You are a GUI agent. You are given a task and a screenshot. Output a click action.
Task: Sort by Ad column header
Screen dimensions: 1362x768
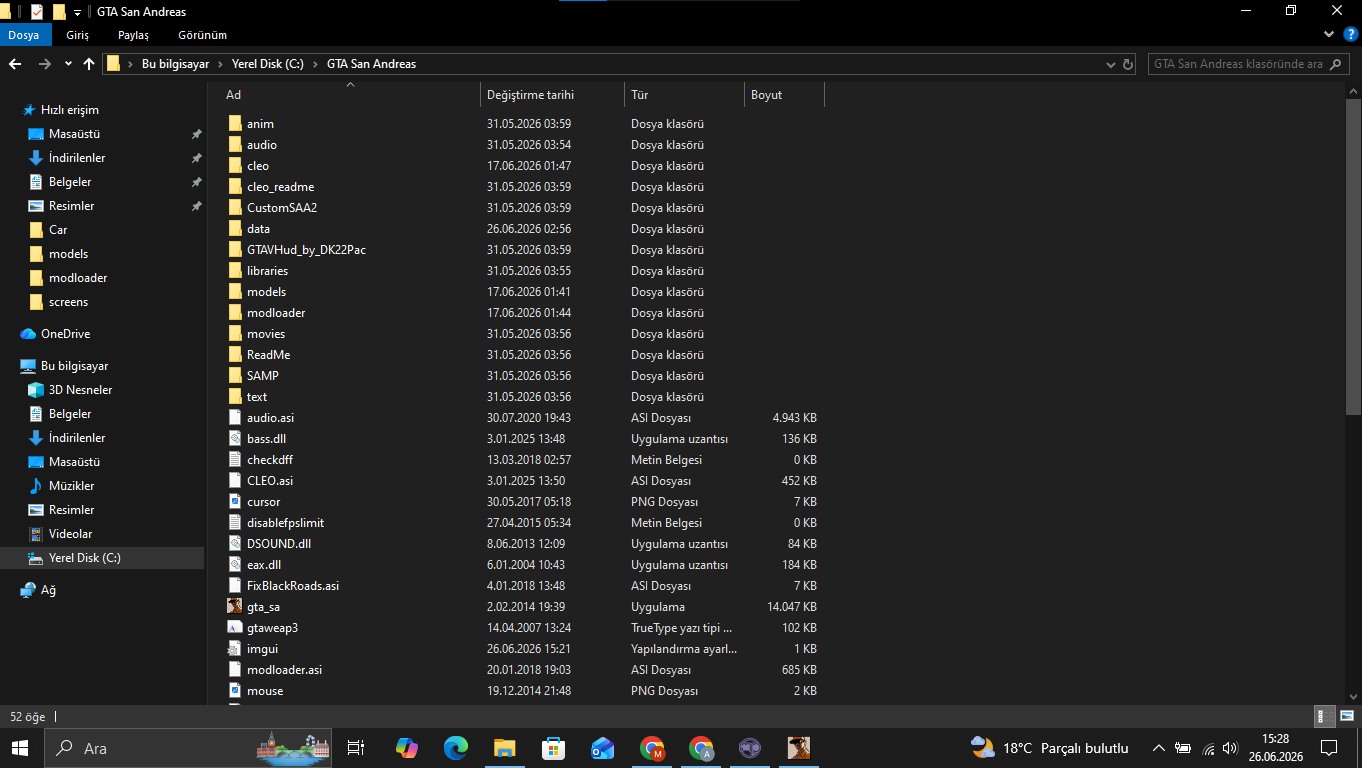tap(349, 95)
